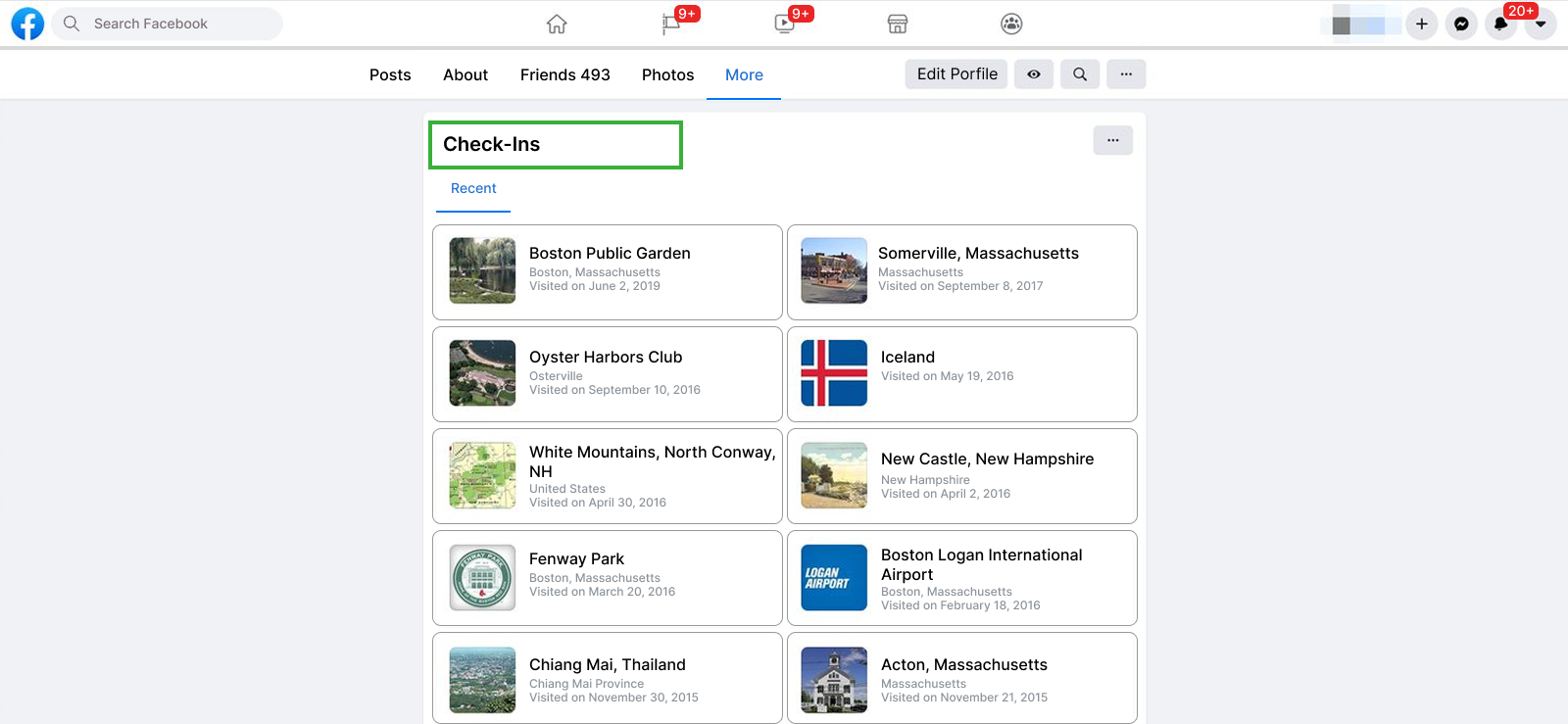
Task: Click the New Castle thumbnail image
Action: tap(834, 475)
